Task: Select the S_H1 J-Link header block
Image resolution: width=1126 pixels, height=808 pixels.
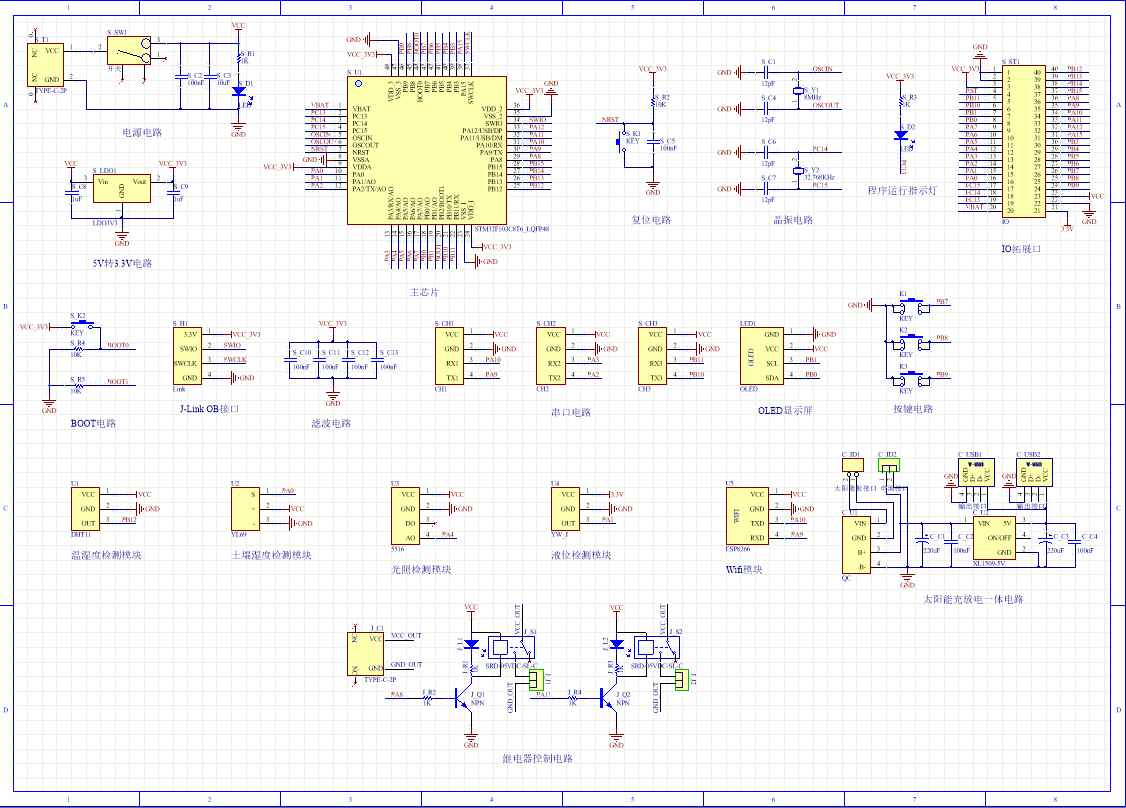Action: [x=188, y=356]
